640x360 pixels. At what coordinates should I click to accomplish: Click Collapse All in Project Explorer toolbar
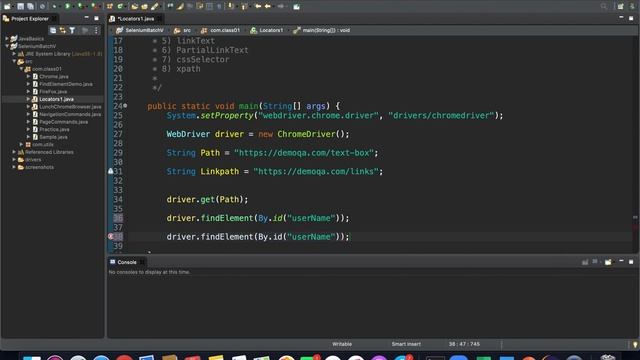click(53, 30)
